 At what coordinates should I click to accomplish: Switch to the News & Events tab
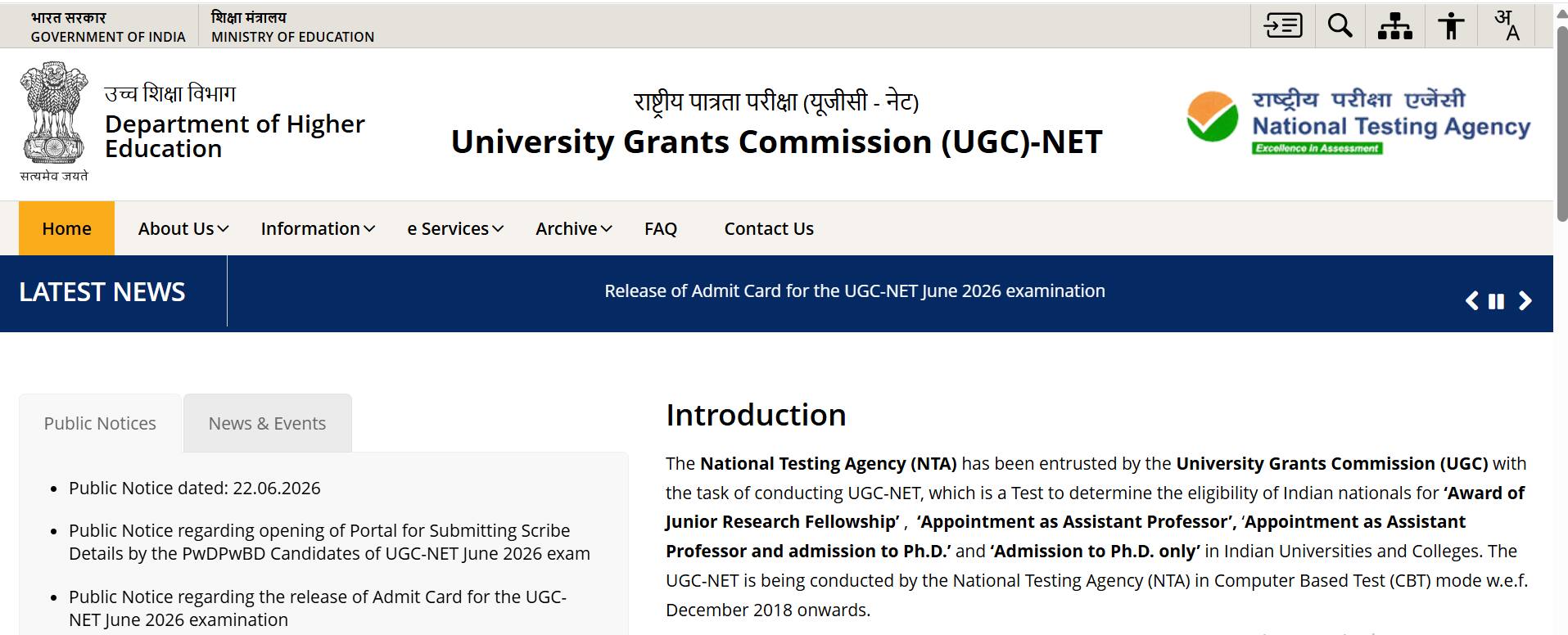click(268, 423)
